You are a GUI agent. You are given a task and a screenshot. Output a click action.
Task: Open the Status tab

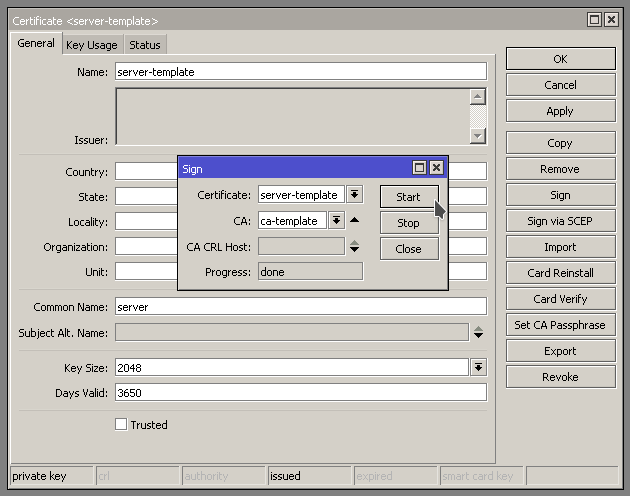144,45
